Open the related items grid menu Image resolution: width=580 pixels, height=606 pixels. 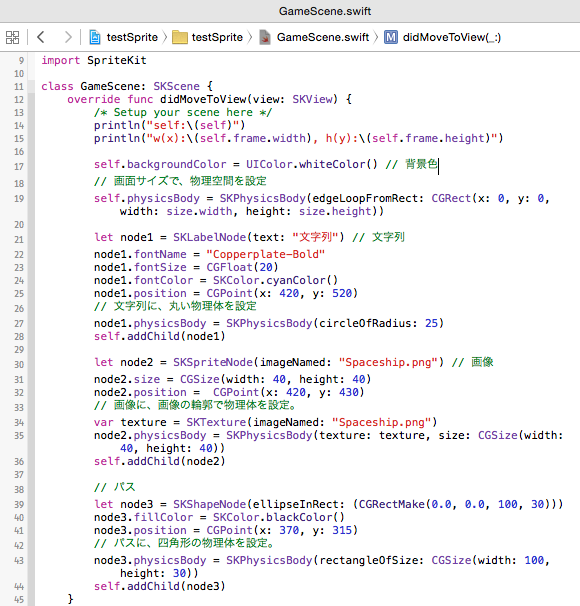pos(12,37)
